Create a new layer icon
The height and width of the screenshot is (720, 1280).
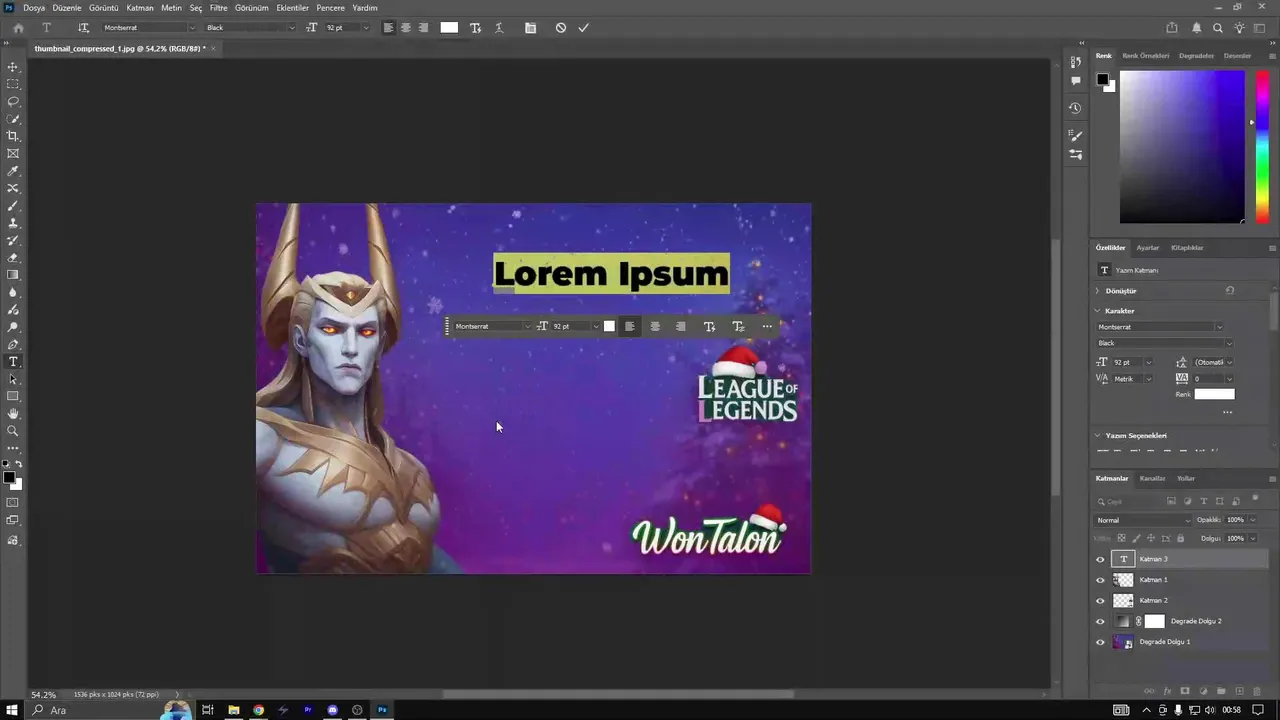(x=1239, y=691)
